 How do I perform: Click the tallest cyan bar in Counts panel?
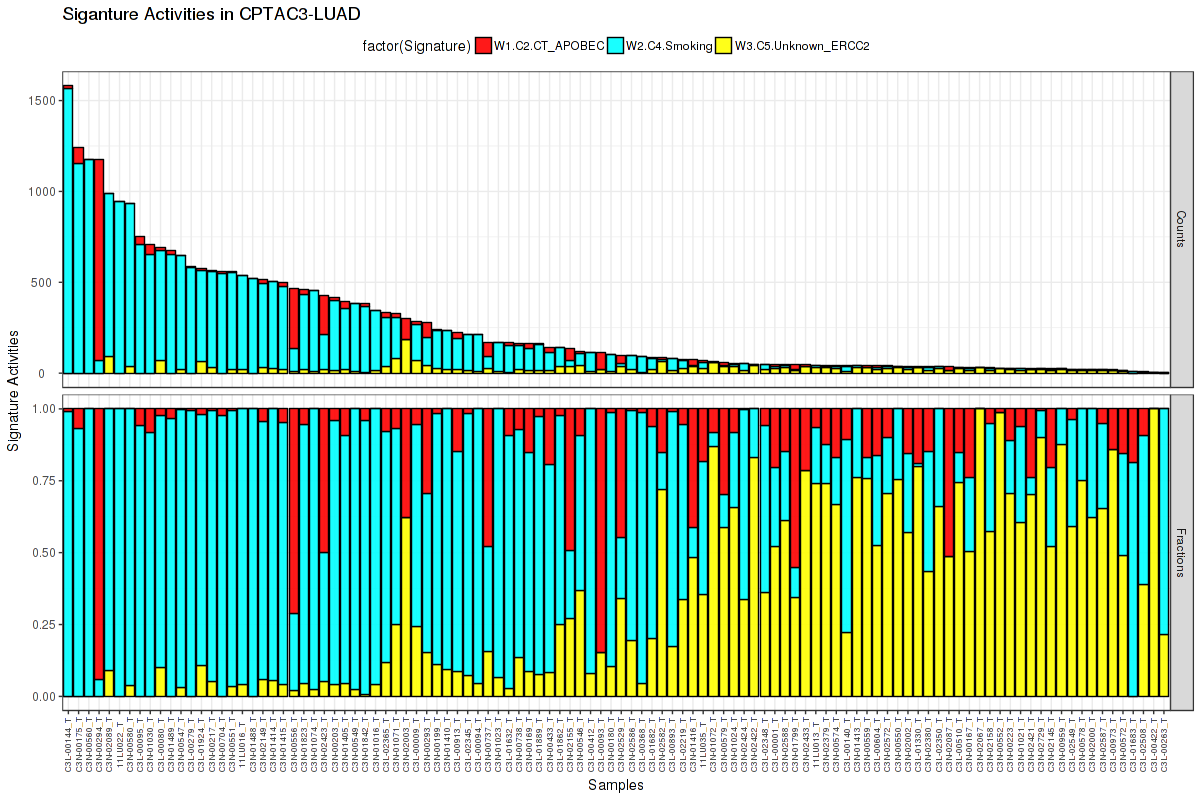tap(68, 230)
